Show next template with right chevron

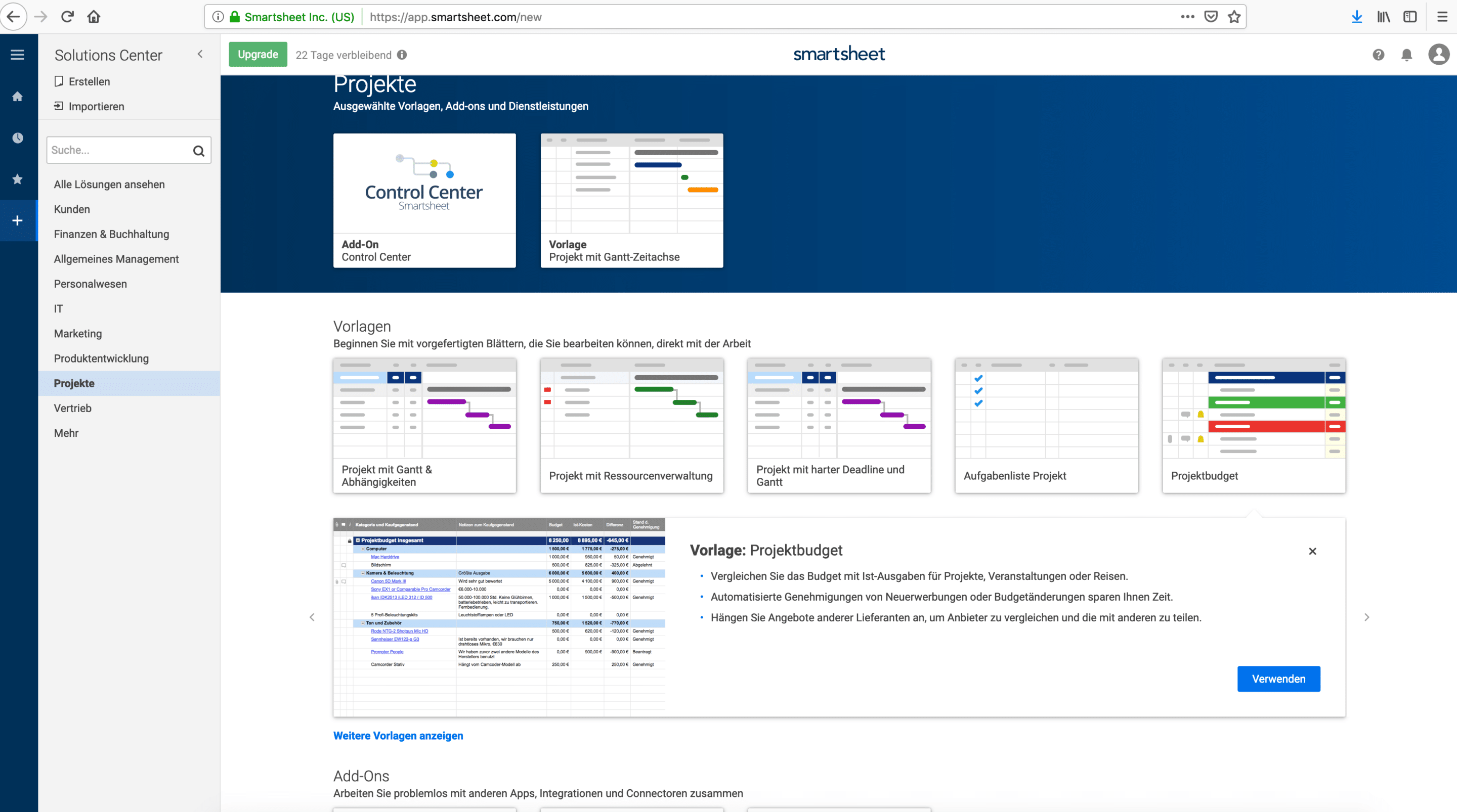pos(1366,617)
